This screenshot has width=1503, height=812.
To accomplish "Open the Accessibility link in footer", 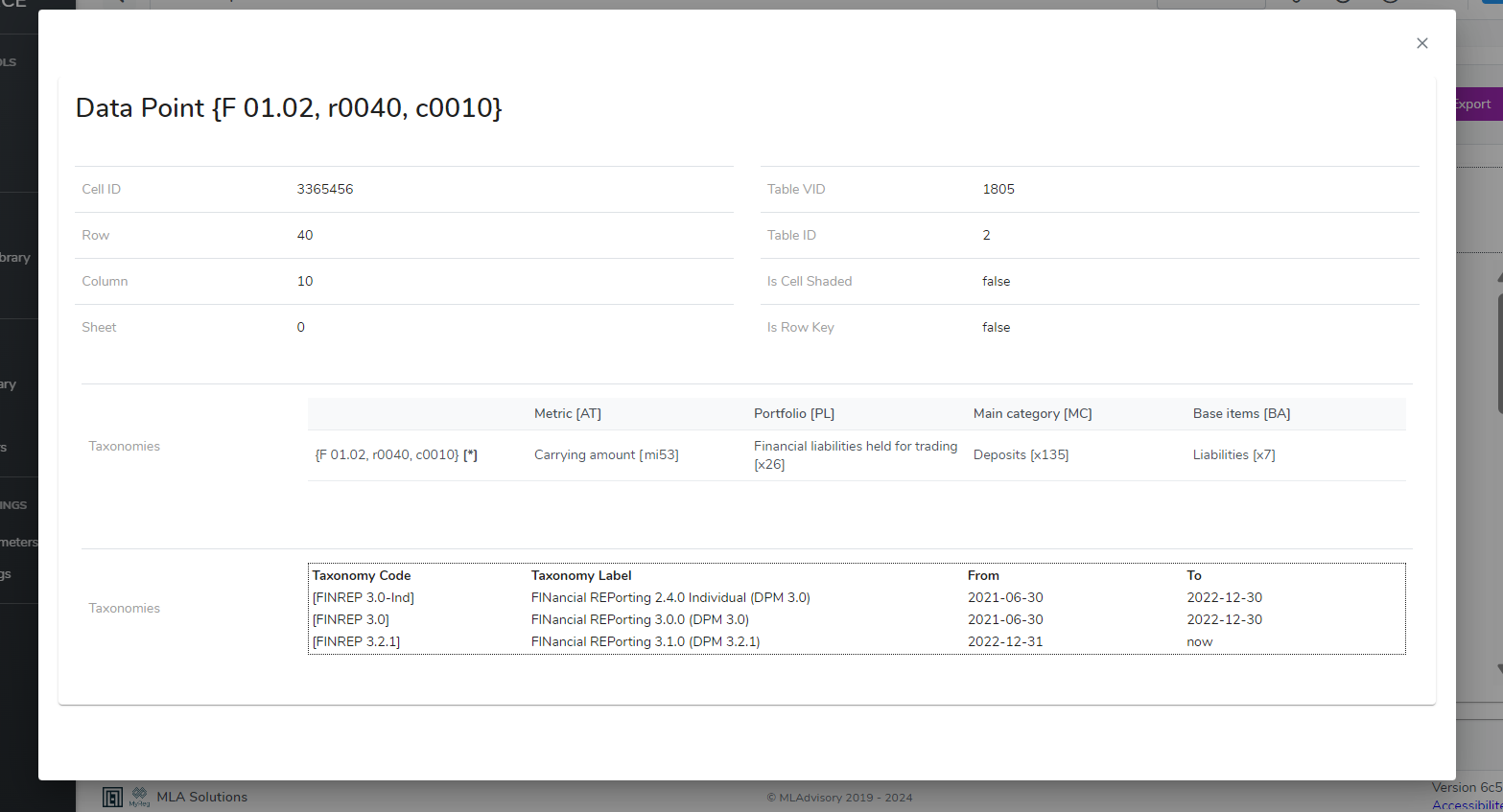I will click(x=1467, y=805).
